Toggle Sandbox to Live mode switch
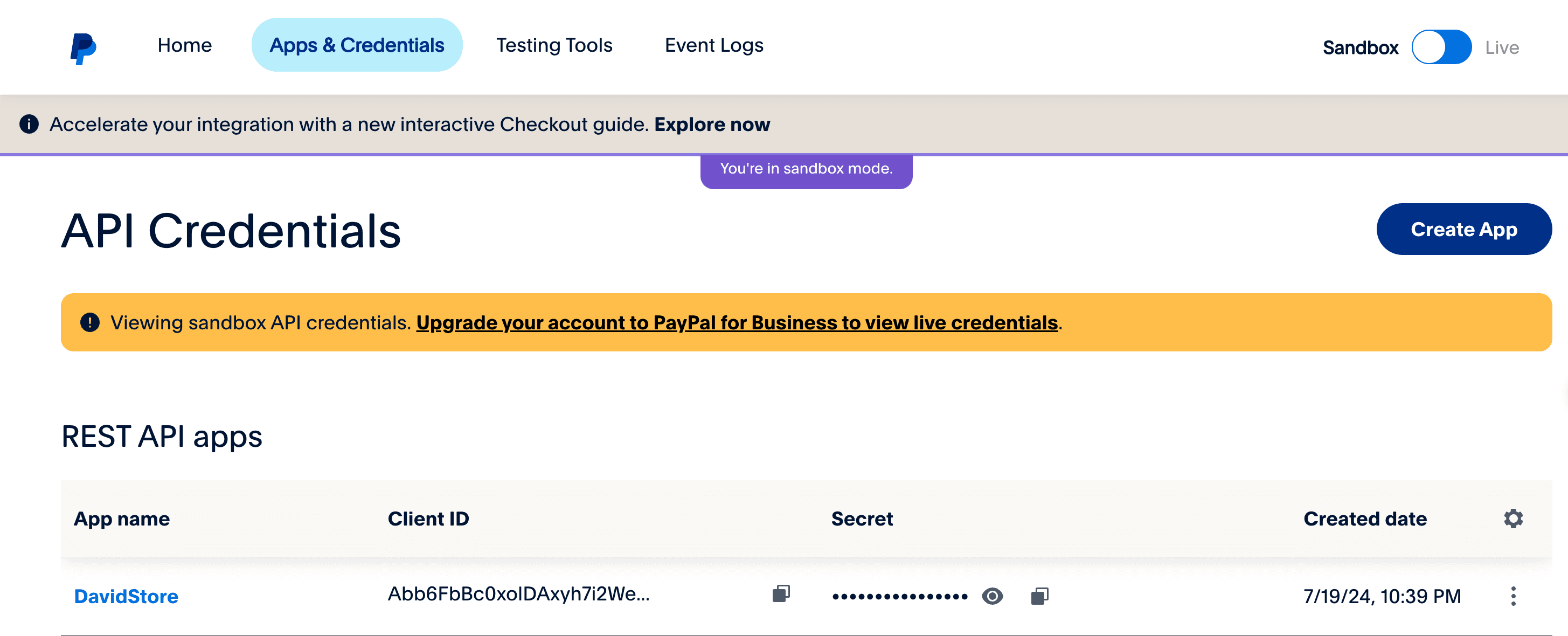1568x636 pixels. pos(1441,47)
